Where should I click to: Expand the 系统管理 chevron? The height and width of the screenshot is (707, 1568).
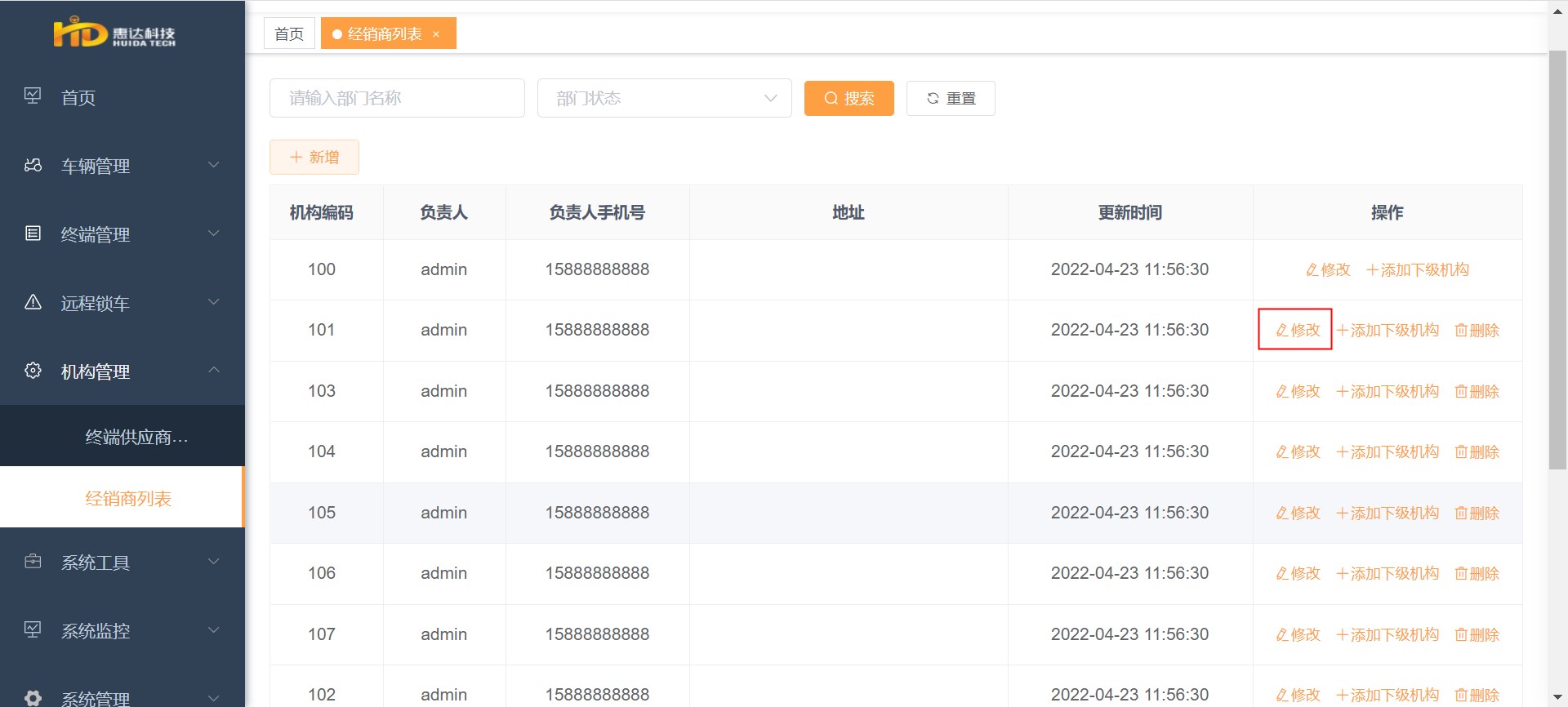point(213,699)
